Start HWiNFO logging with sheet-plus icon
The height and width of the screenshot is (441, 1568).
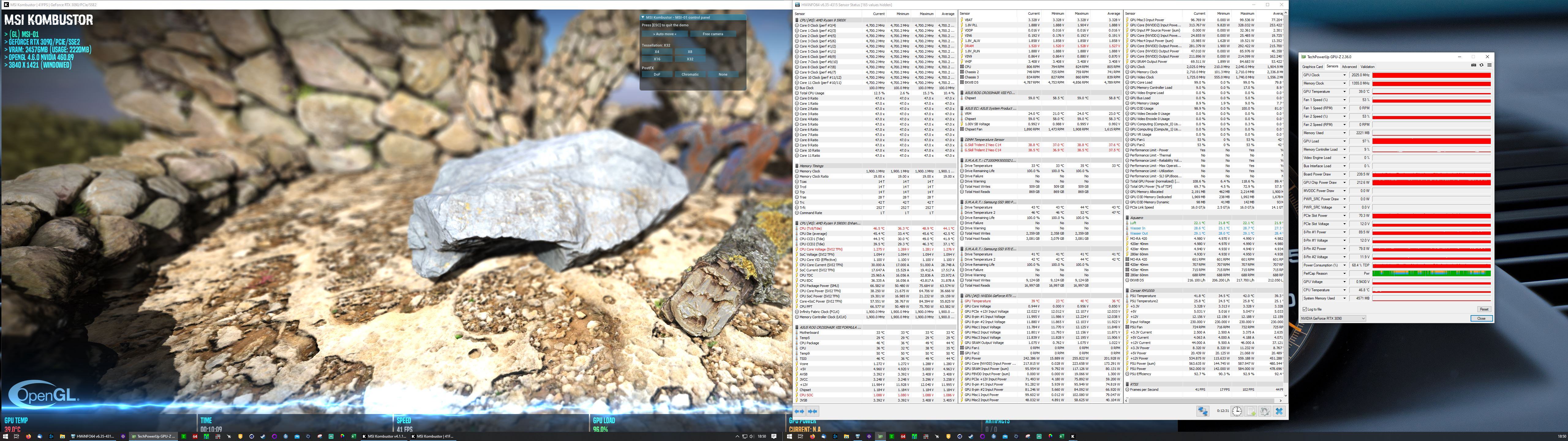pyautogui.click(x=1251, y=411)
